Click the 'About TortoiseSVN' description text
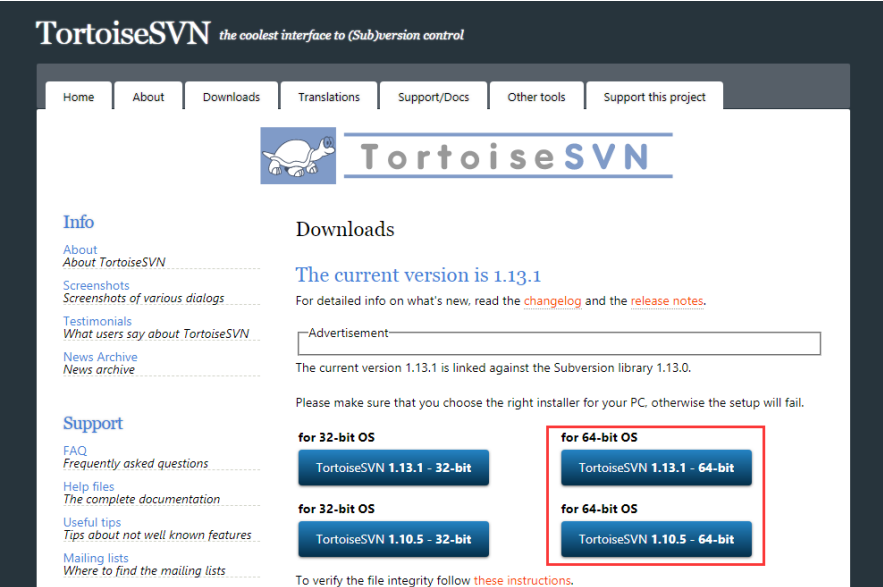Viewport: 883px width, 587px height. (x=114, y=263)
